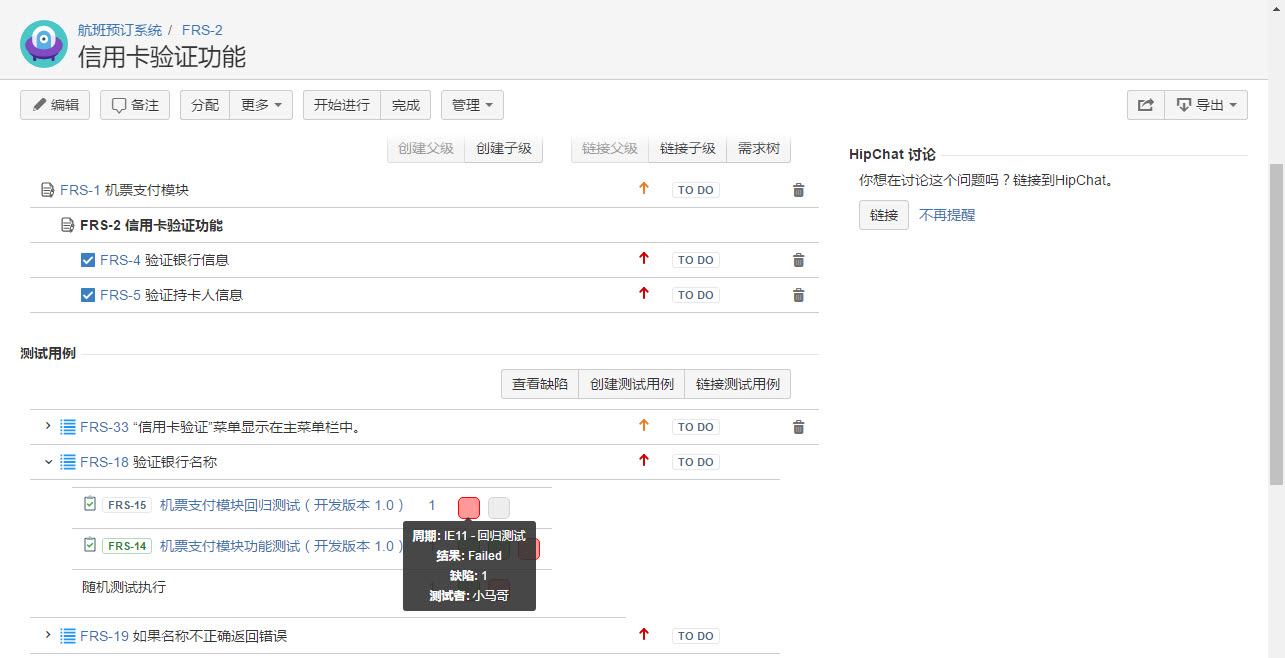Click the FRS-33 test case list icon
Image resolution: width=1285 pixels, height=658 pixels.
68,427
